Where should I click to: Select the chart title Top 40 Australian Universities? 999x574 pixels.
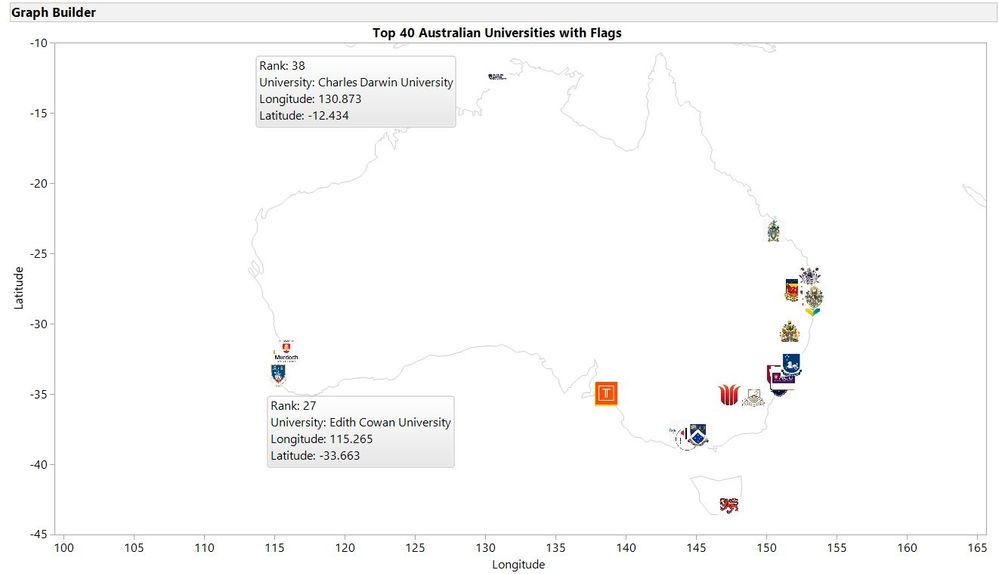(497, 32)
